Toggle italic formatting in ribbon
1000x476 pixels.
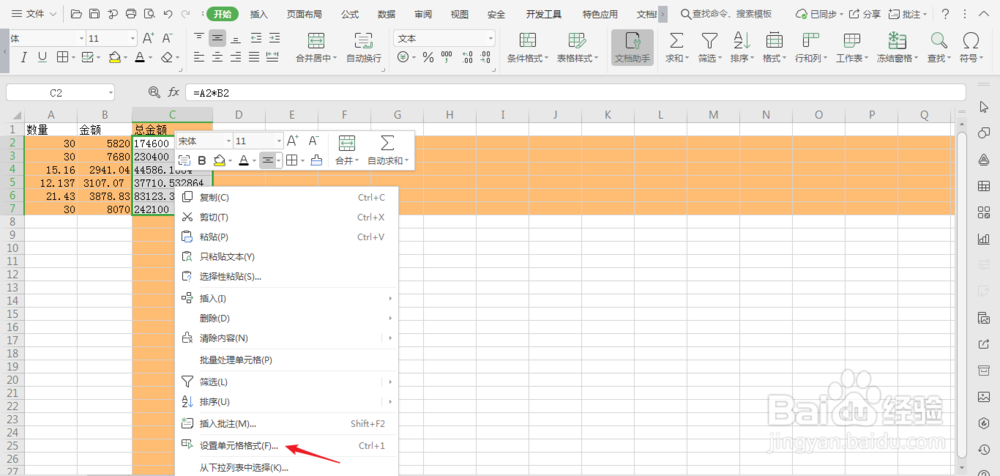[24, 57]
